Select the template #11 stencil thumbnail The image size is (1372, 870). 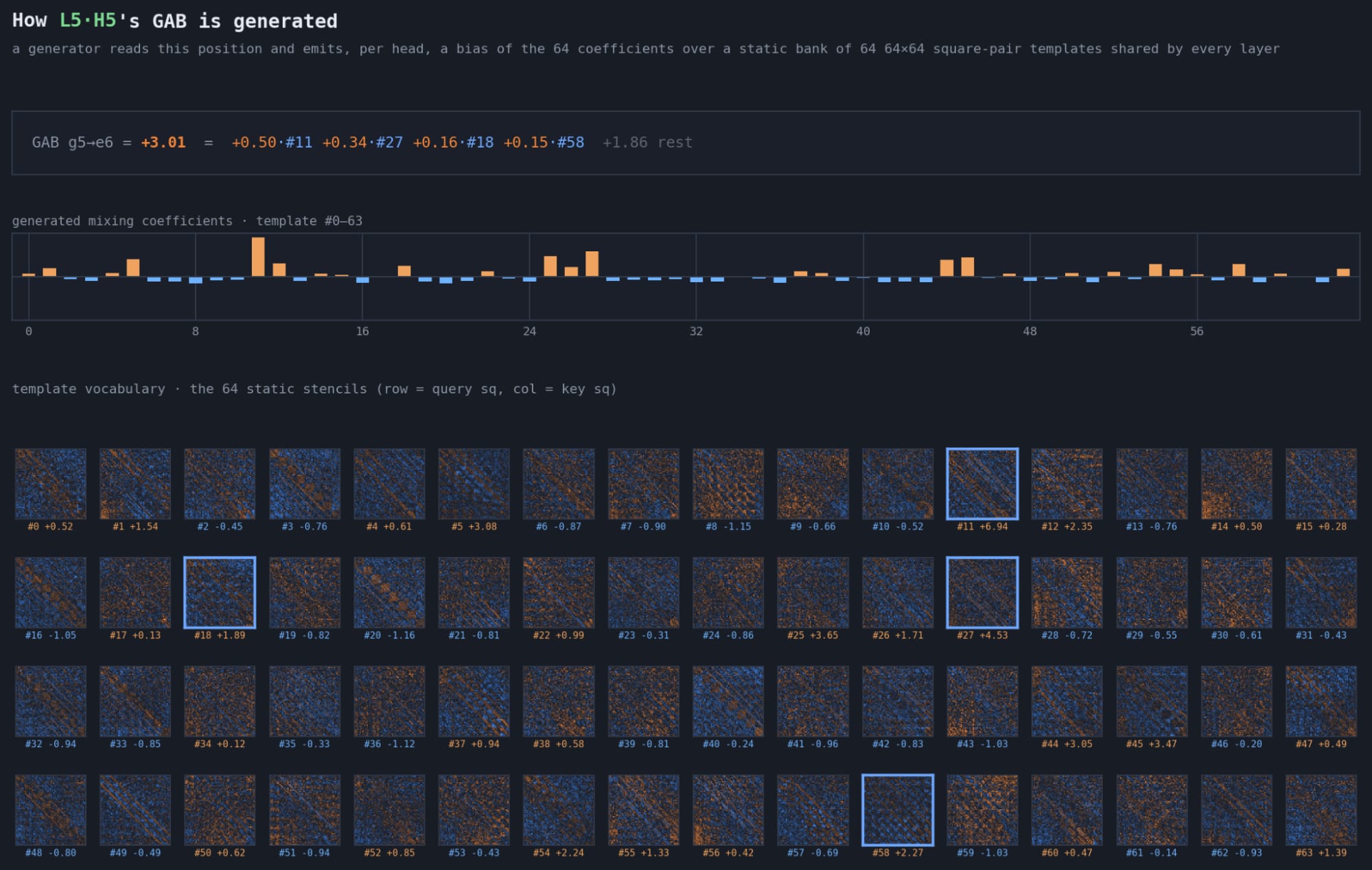(x=982, y=484)
